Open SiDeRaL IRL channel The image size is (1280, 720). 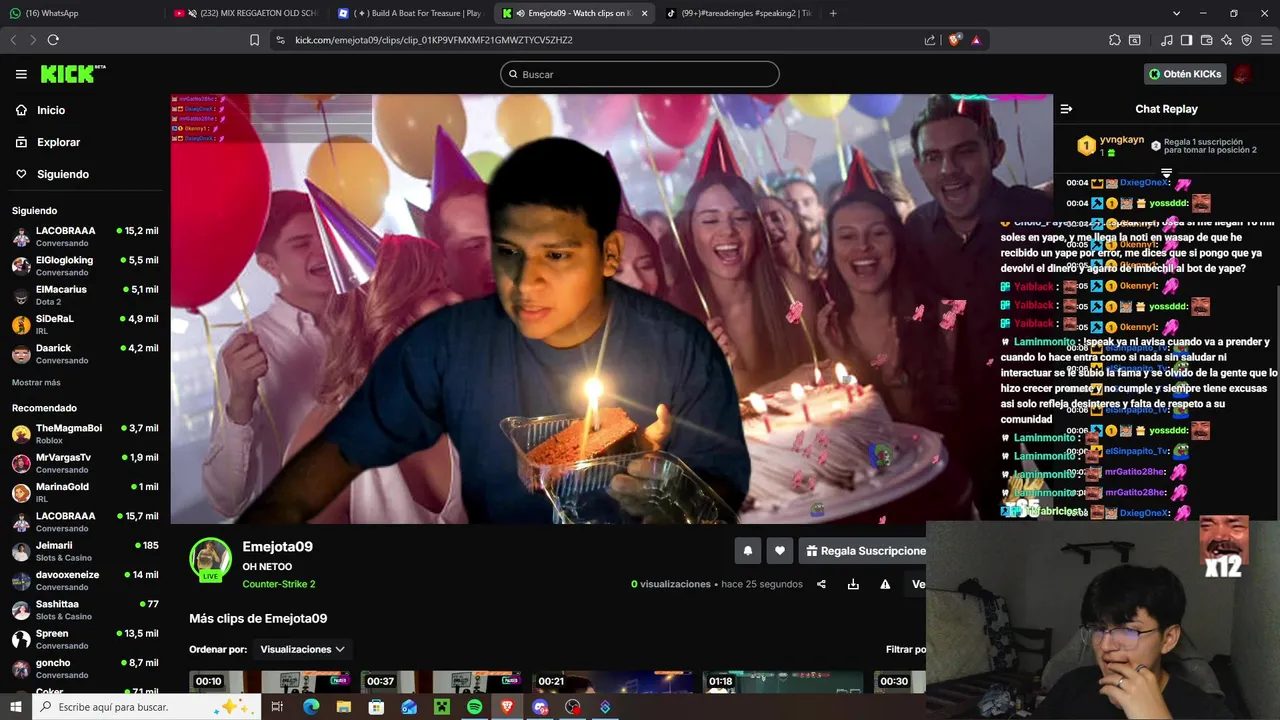pos(85,324)
